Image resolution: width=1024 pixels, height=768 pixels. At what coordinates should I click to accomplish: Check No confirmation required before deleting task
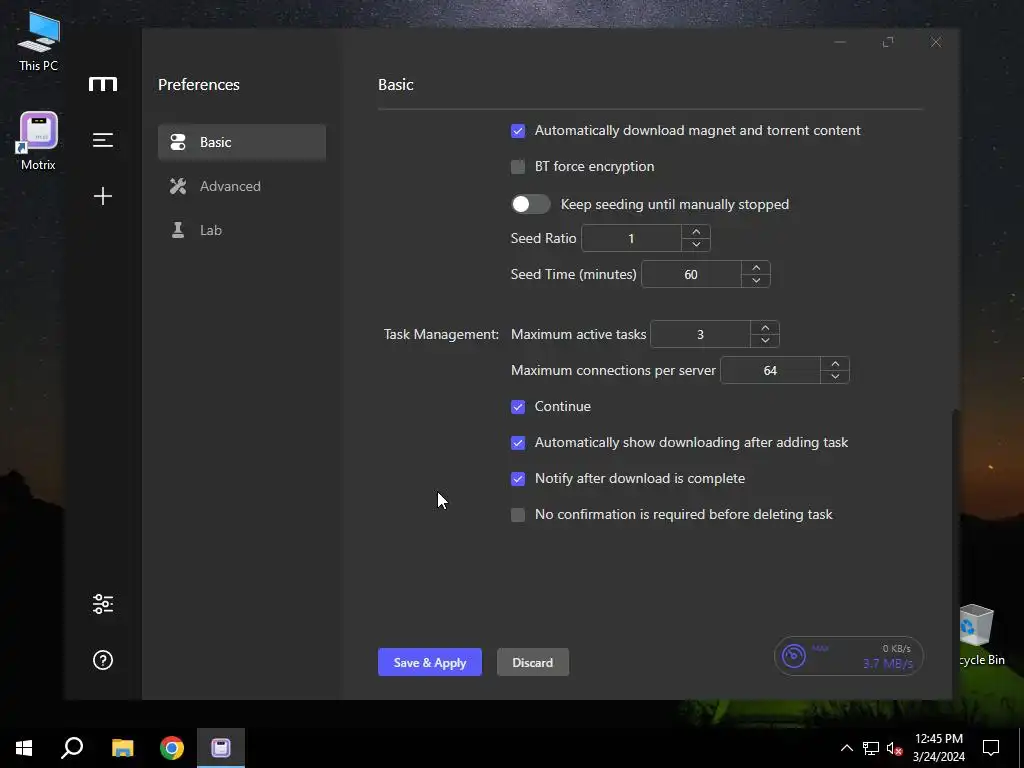[x=518, y=515]
